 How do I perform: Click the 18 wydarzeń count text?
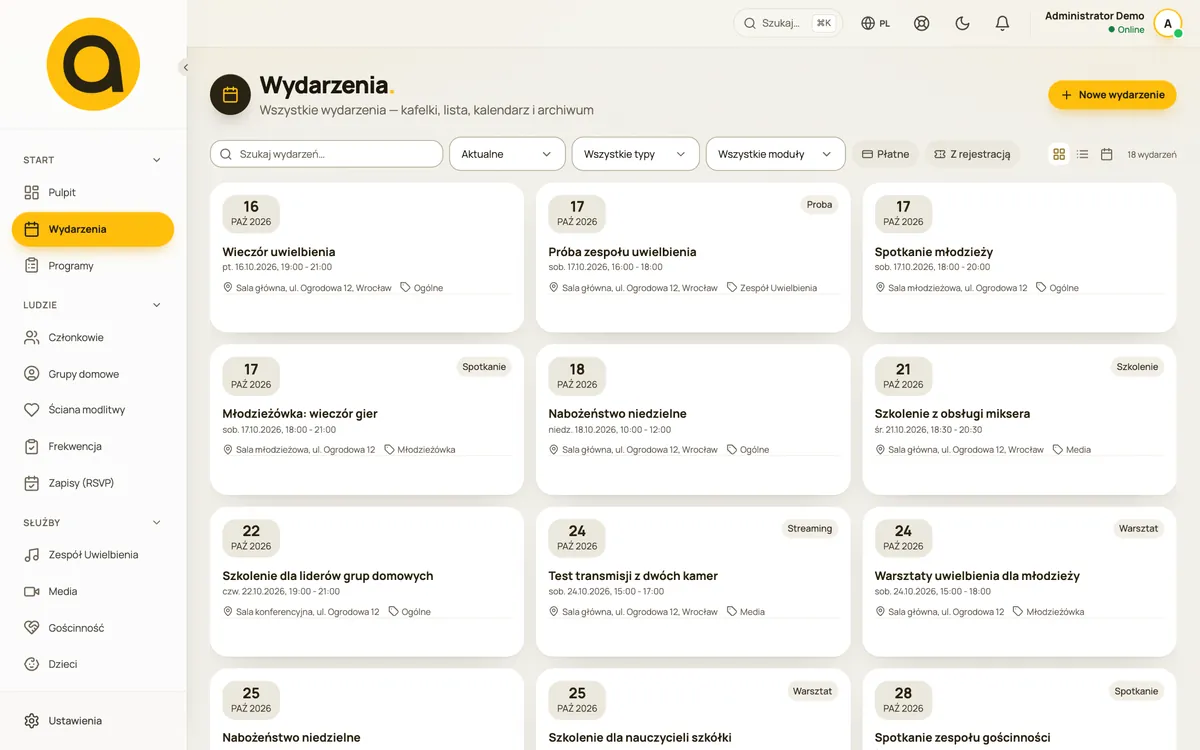[1151, 155]
